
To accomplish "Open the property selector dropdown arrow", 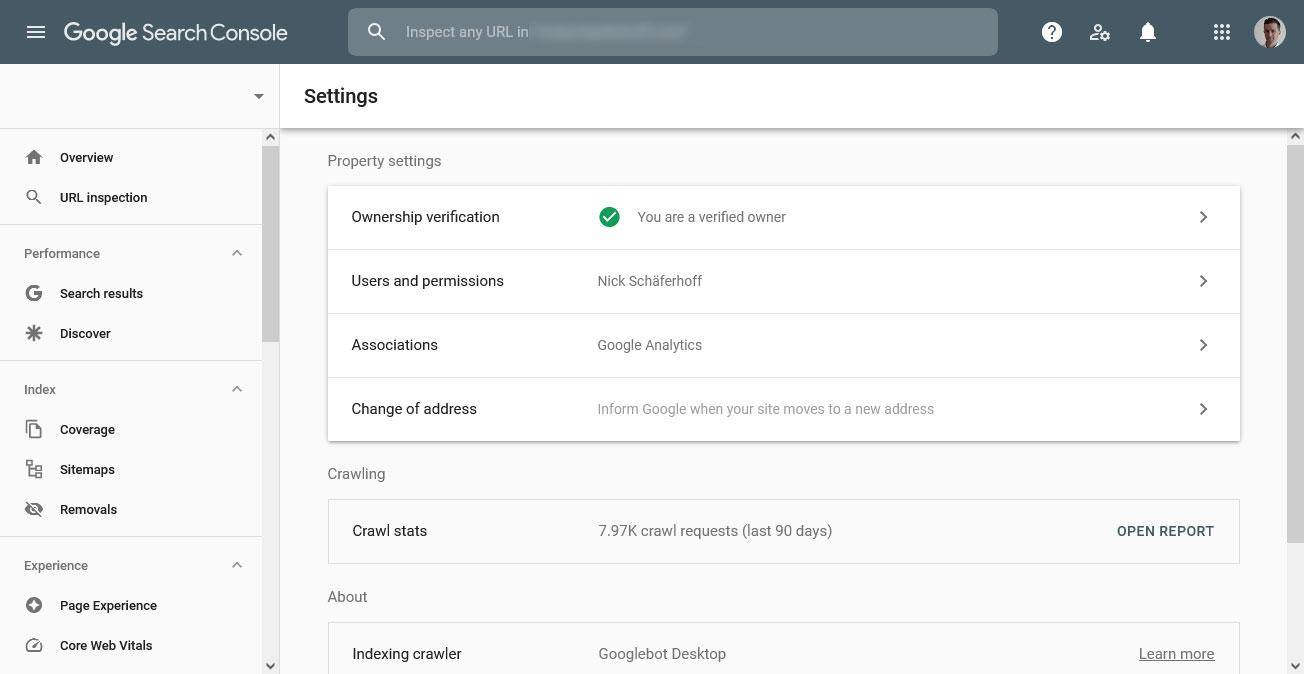I will (259, 96).
